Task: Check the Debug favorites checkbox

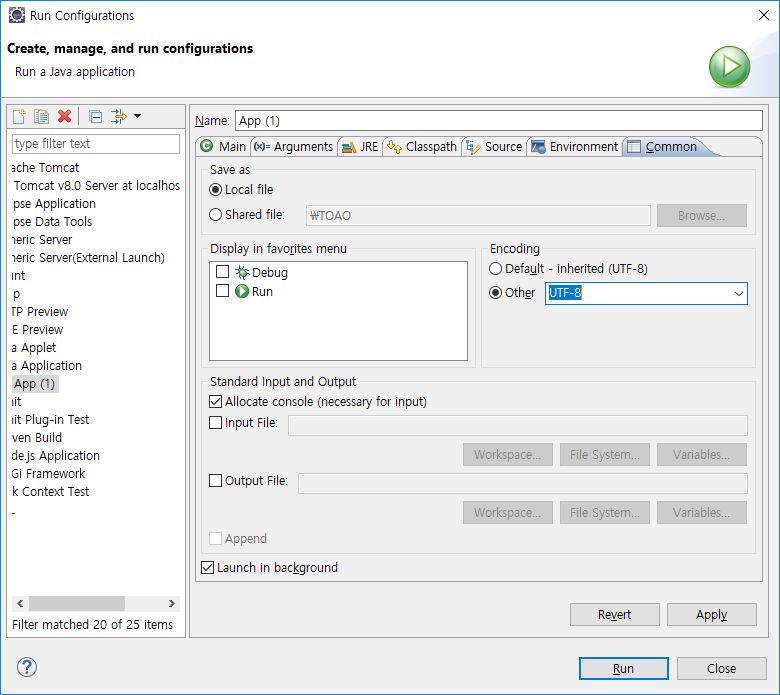Action: click(222, 272)
